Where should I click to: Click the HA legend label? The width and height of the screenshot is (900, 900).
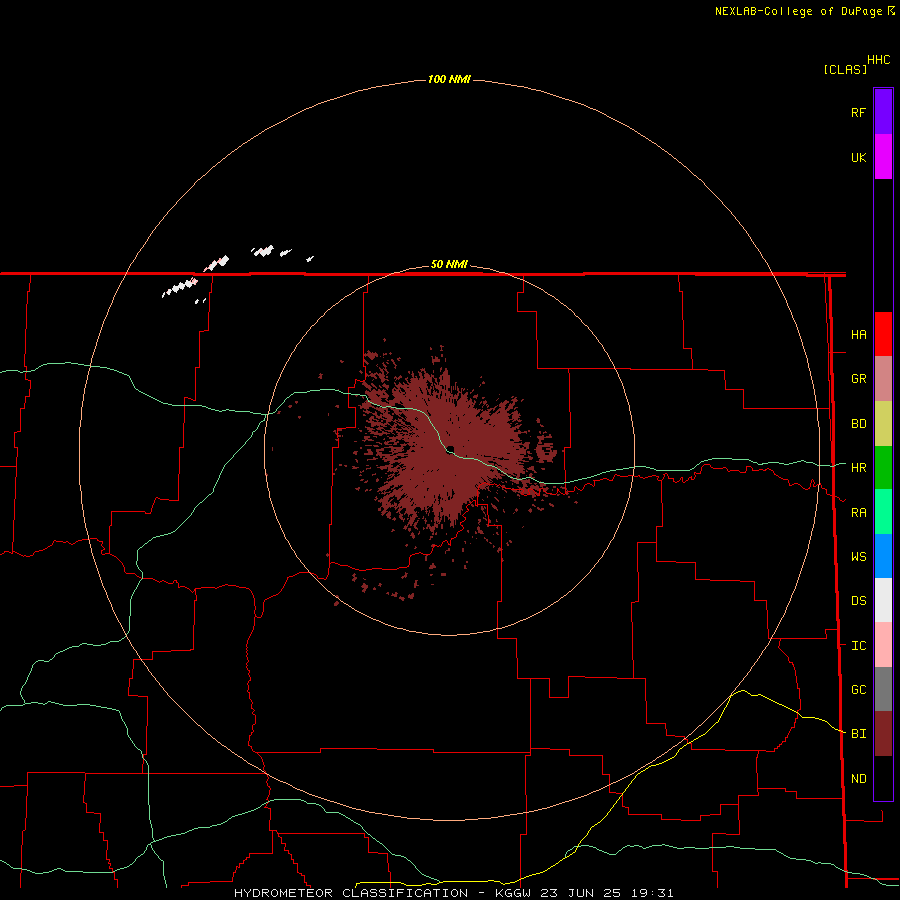tap(858, 334)
